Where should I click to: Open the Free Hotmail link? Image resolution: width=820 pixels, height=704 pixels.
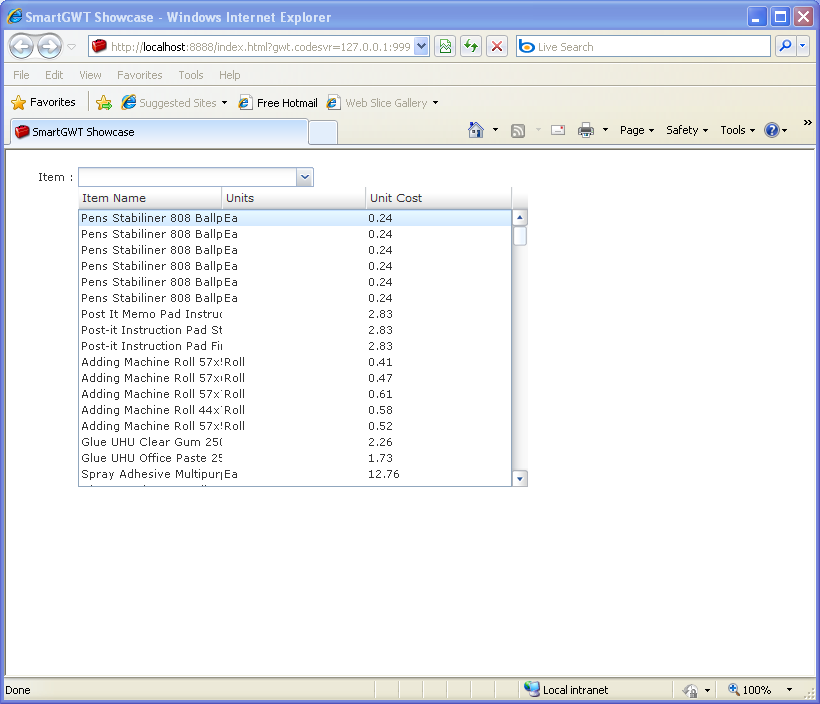pos(278,103)
